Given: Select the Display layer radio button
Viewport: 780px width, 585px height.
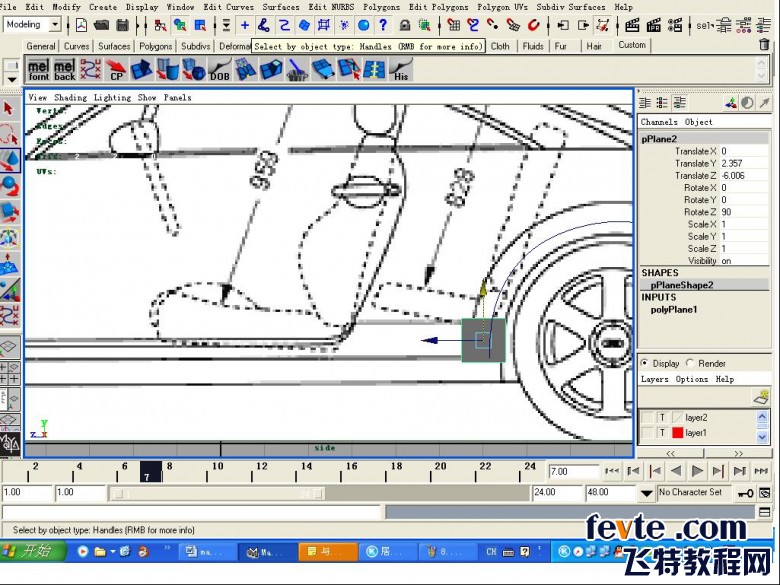Looking at the screenshot, I should click(645, 363).
